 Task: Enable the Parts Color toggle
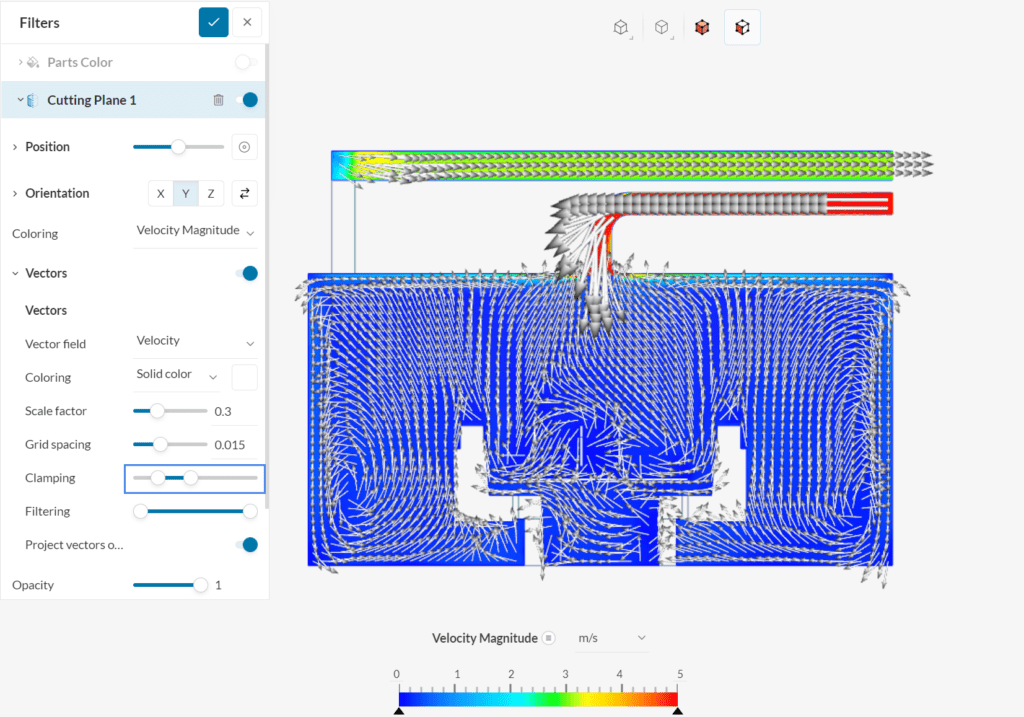pyautogui.click(x=245, y=62)
